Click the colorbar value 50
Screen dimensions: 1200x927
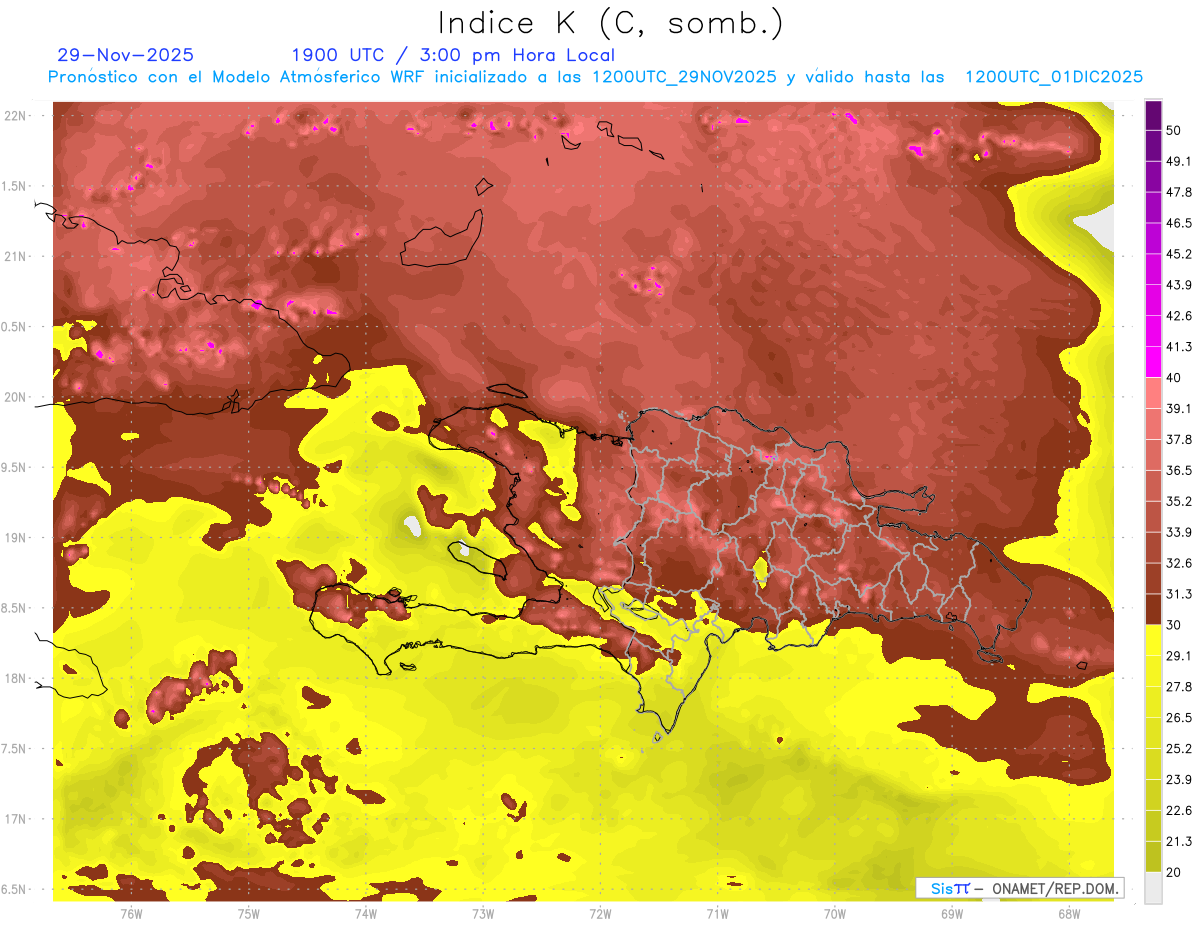(x=1175, y=130)
